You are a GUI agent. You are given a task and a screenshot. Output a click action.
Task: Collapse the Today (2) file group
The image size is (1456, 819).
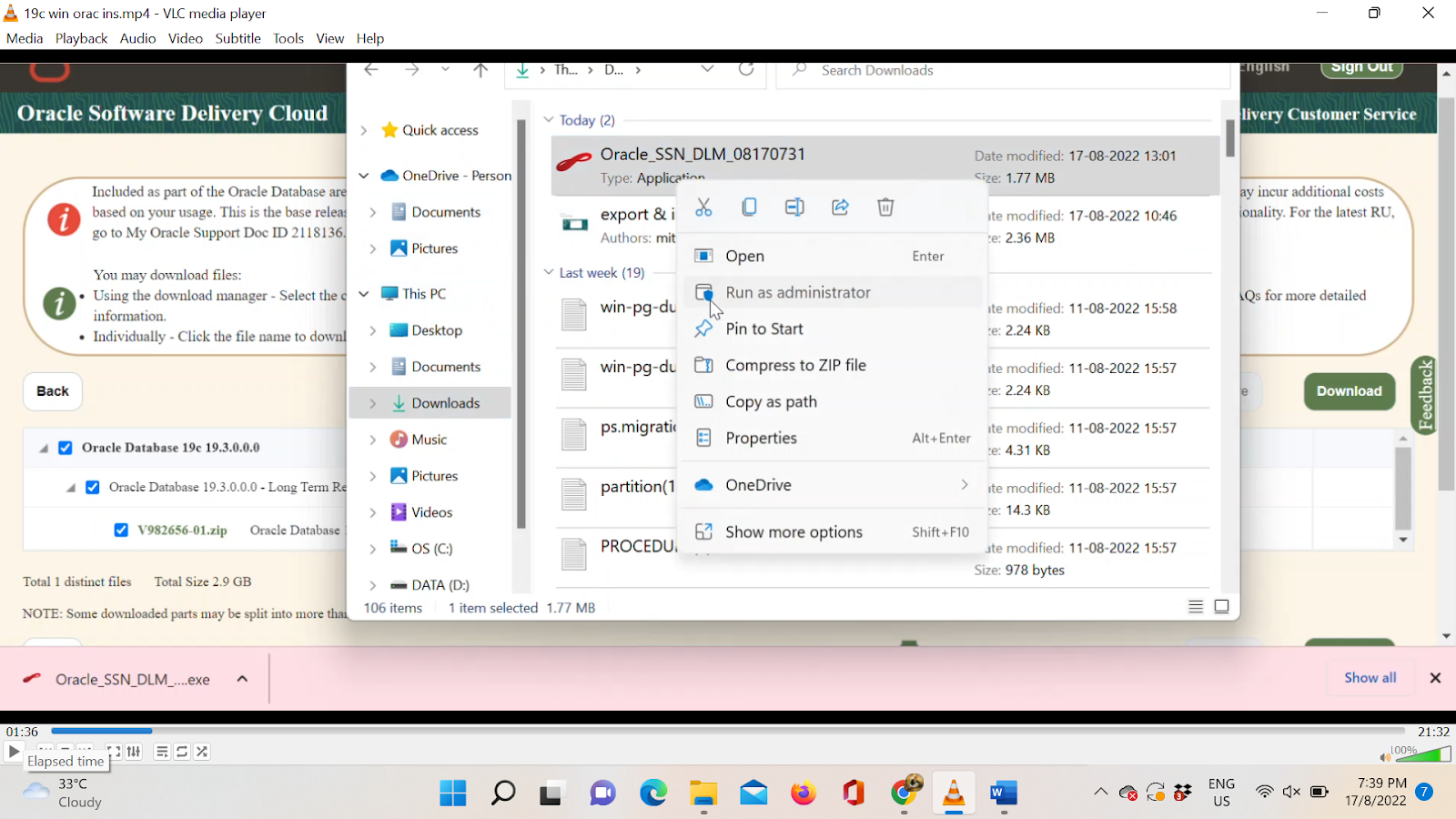549,120
